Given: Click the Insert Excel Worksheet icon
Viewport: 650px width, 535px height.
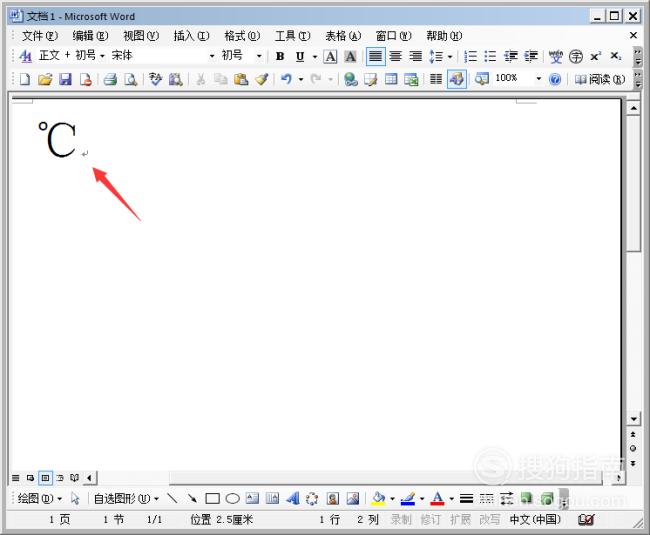Looking at the screenshot, I should (x=411, y=79).
